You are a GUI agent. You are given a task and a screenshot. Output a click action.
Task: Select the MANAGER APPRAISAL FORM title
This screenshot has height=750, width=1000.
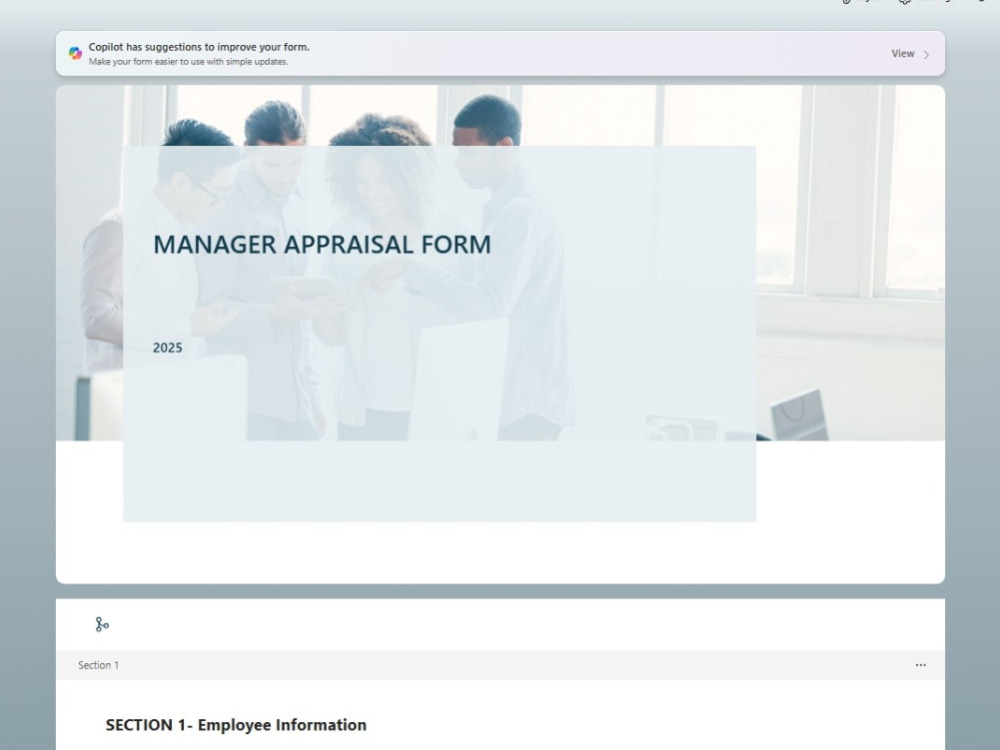322,245
